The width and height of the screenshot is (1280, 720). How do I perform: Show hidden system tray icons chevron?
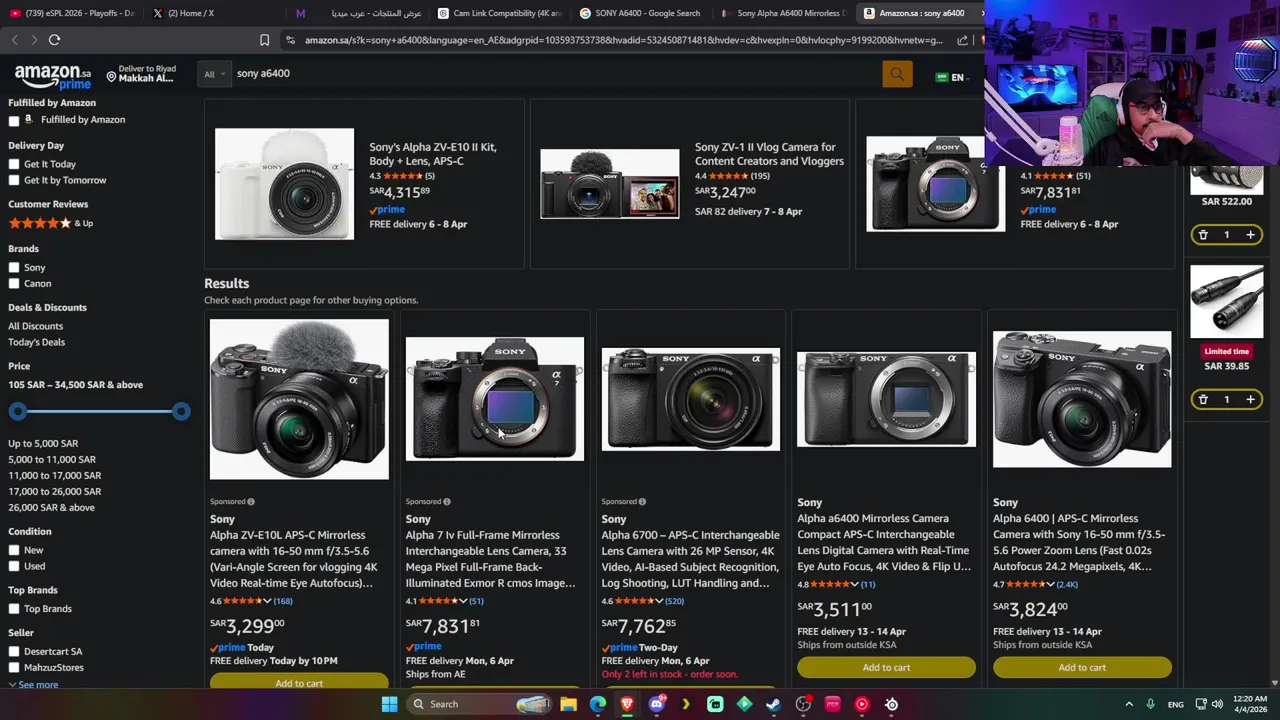1129,704
